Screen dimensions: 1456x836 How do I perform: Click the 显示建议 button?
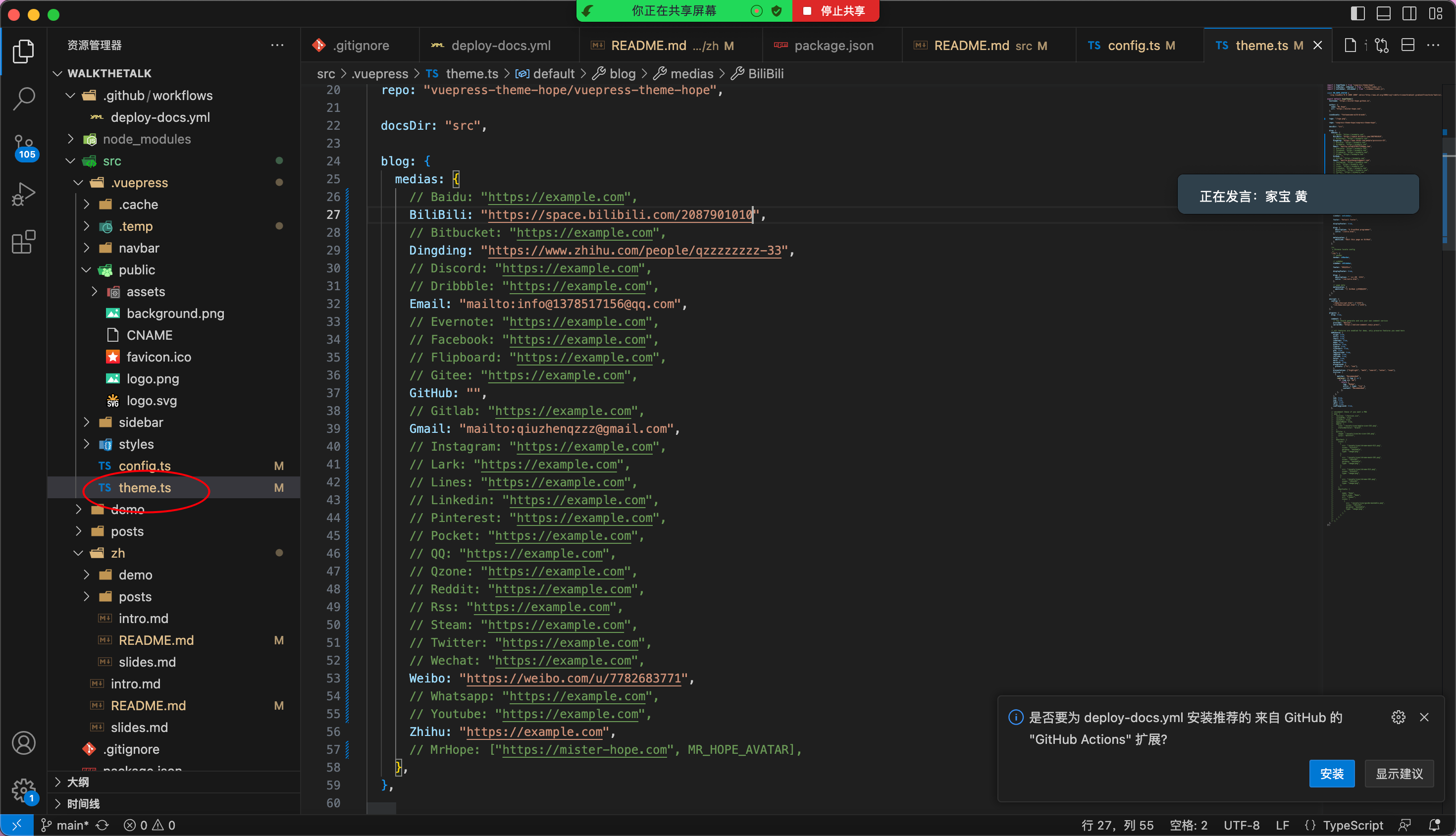(x=1399, y=774)
